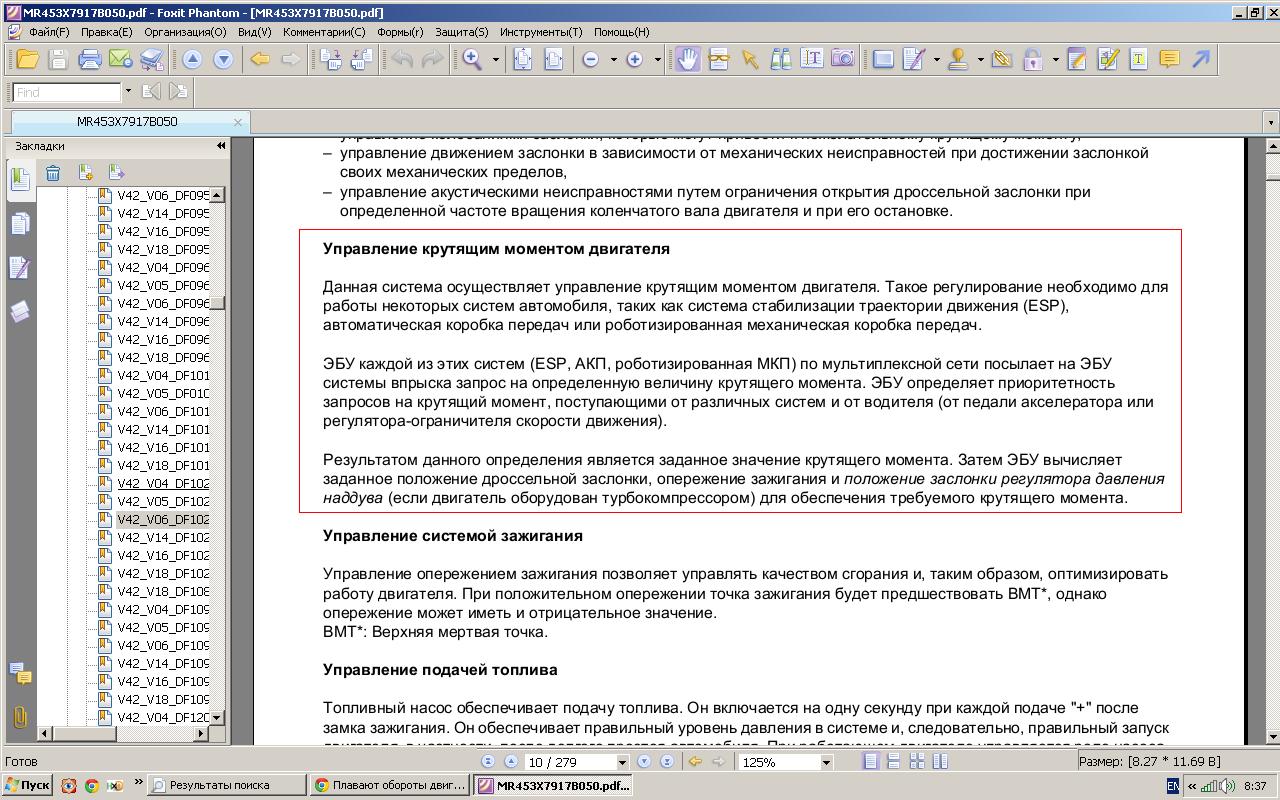
Task: Open the 125% zoom level dropdown
Action: [x=826, y=762]
